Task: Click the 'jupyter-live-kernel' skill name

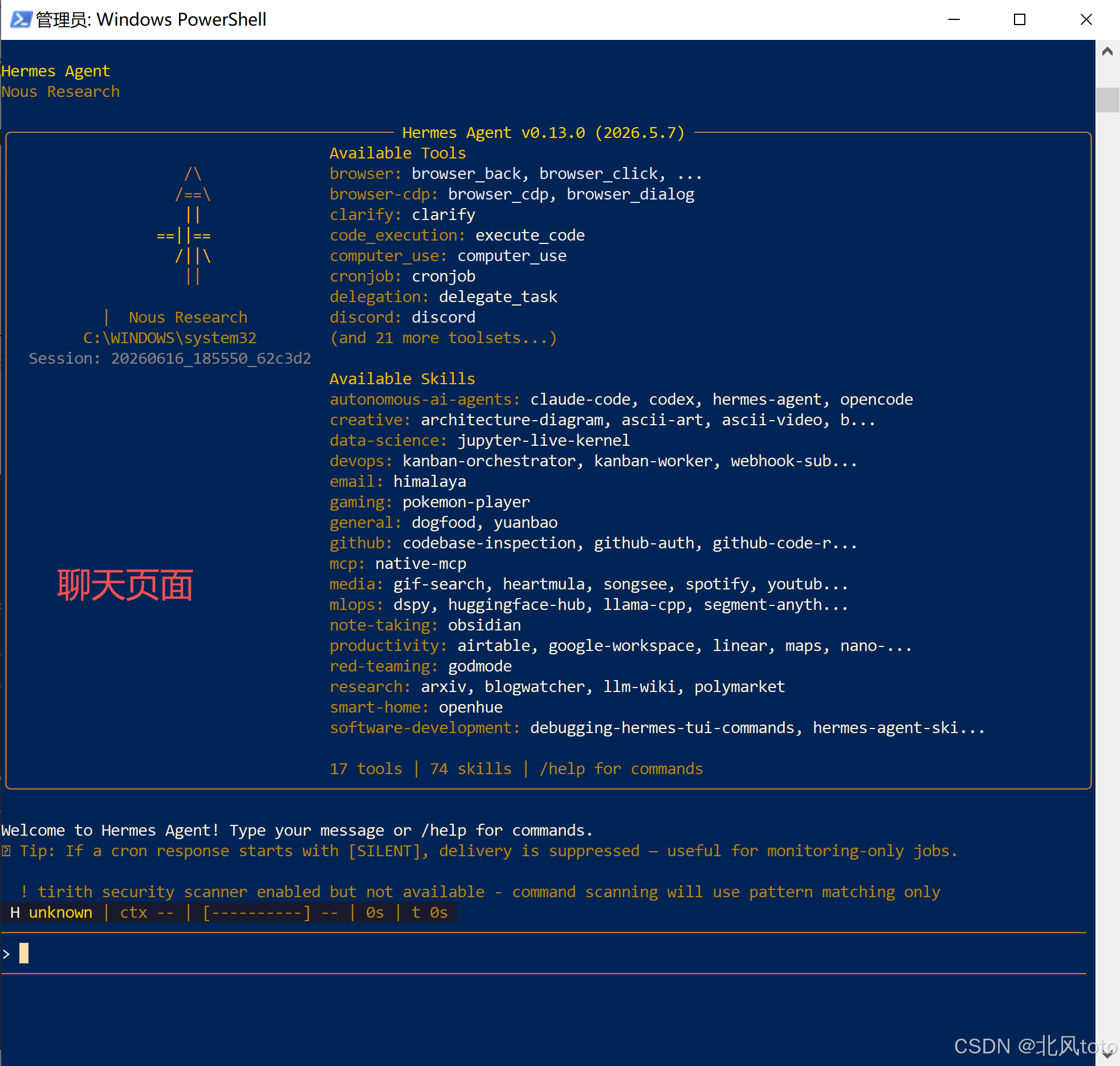Action: click(544, 441)
